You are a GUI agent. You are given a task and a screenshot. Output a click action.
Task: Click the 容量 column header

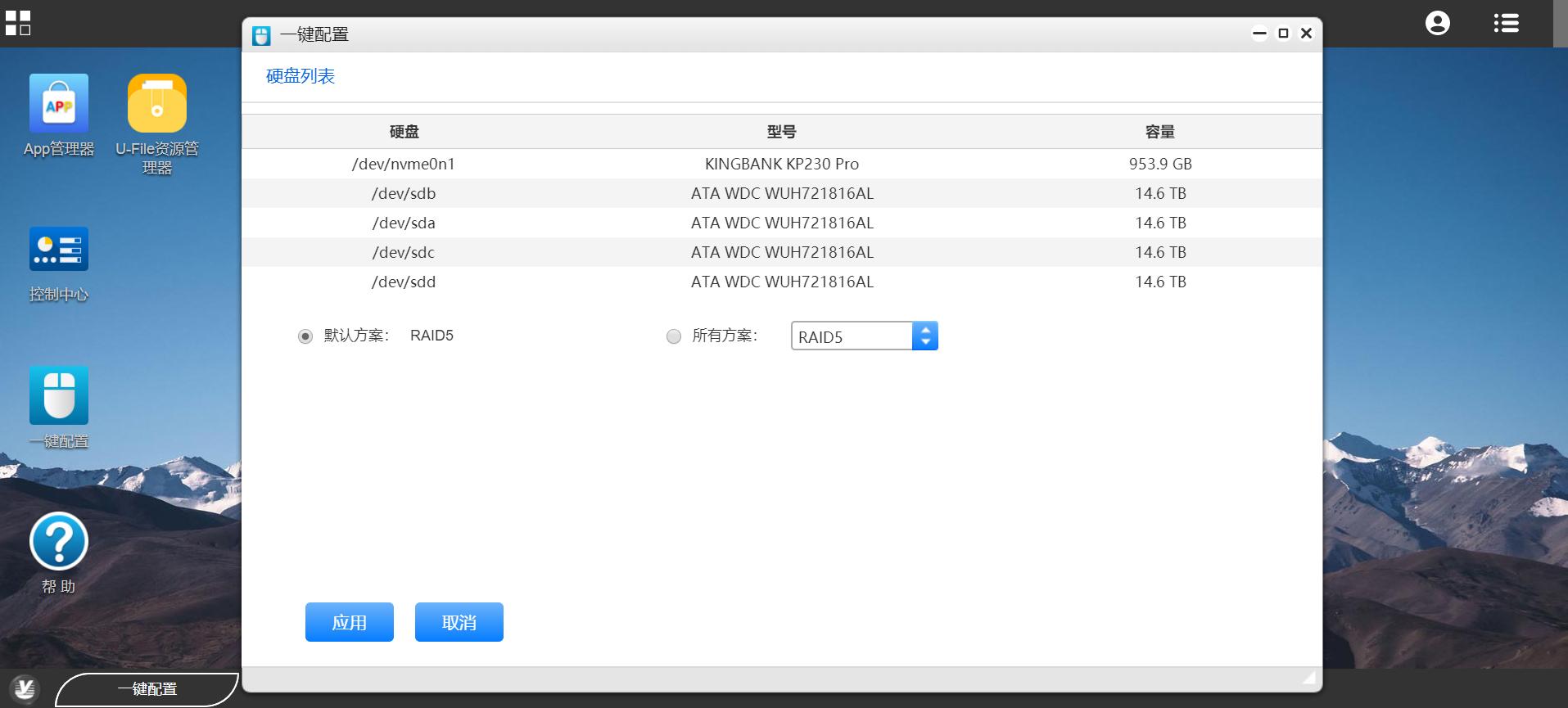(1160, 132)
